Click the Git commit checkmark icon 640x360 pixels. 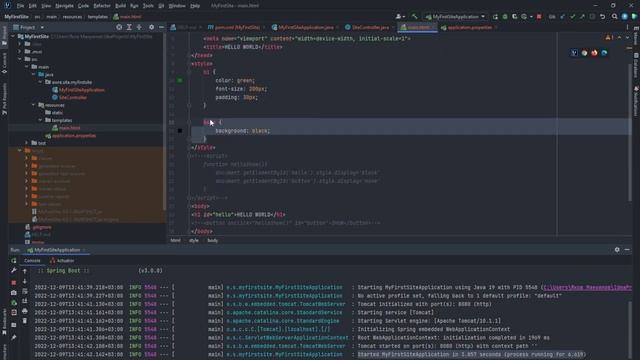pos(572,17)
